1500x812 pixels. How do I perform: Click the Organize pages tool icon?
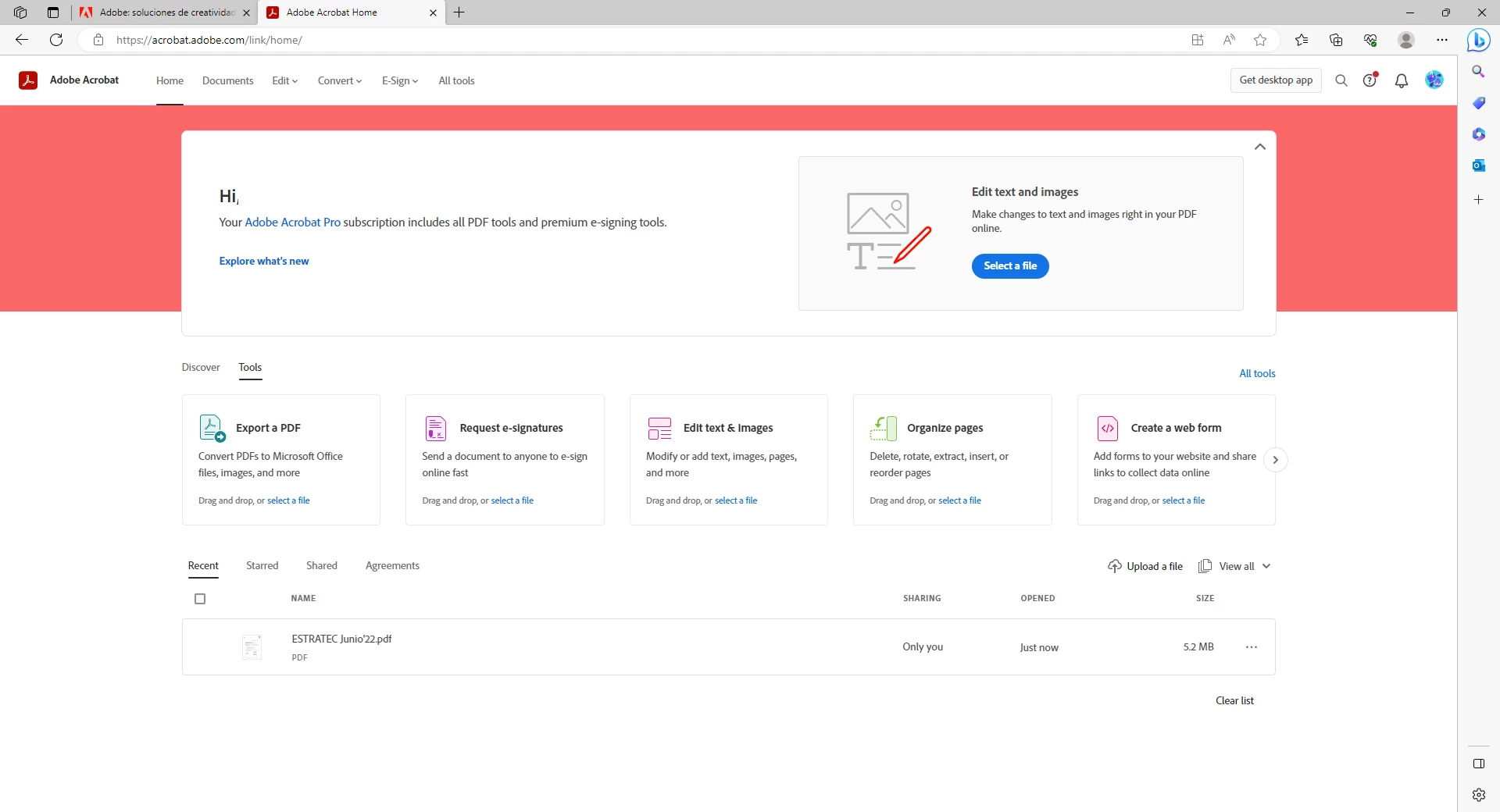pyautogui.click(x=884, y=428)
